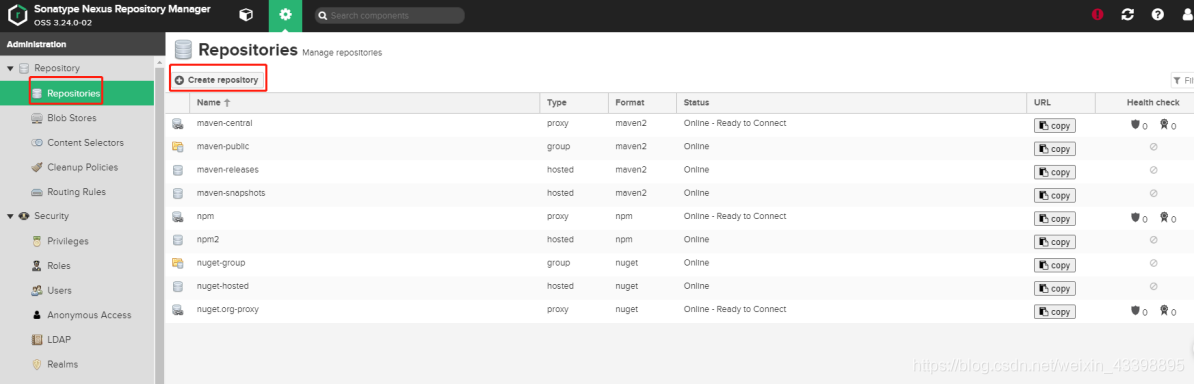Image resolution: width=1194 pixels, height=384 pixels.
Task: Open the nuget-group repository row
Action: [680, 263]
